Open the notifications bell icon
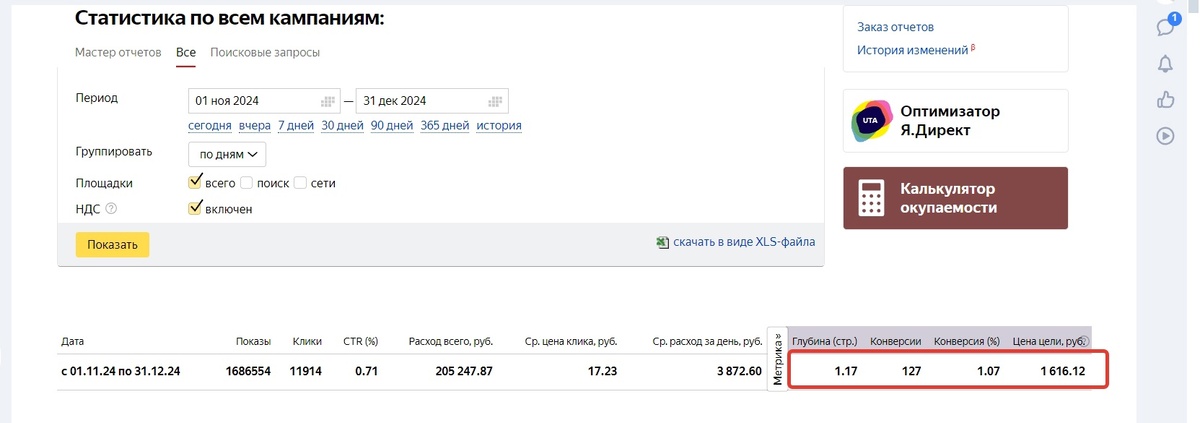The height and width of the screenshot is (423, 1200). [x=1165, y=64]
